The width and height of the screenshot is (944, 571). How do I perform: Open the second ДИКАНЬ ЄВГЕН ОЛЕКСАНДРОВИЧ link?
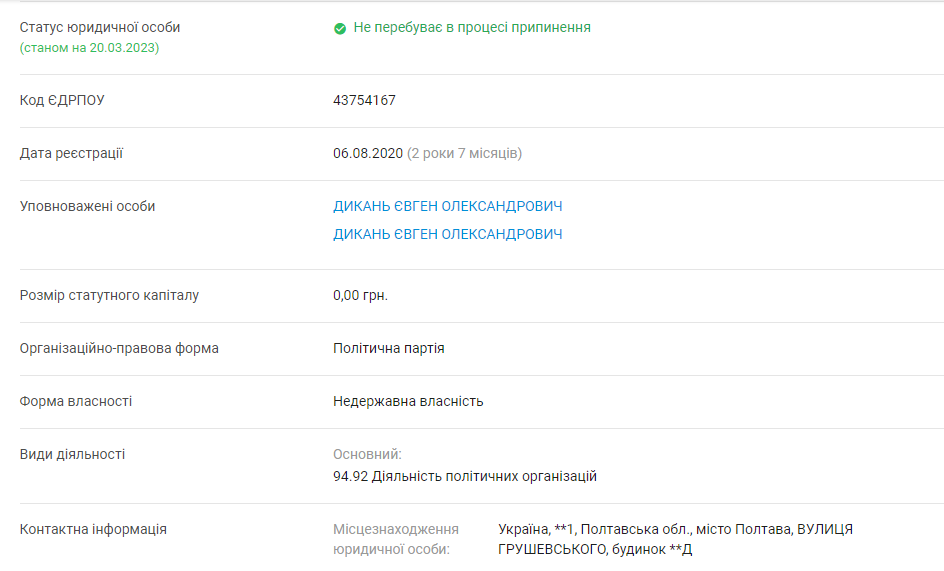(x=447, y=234)
